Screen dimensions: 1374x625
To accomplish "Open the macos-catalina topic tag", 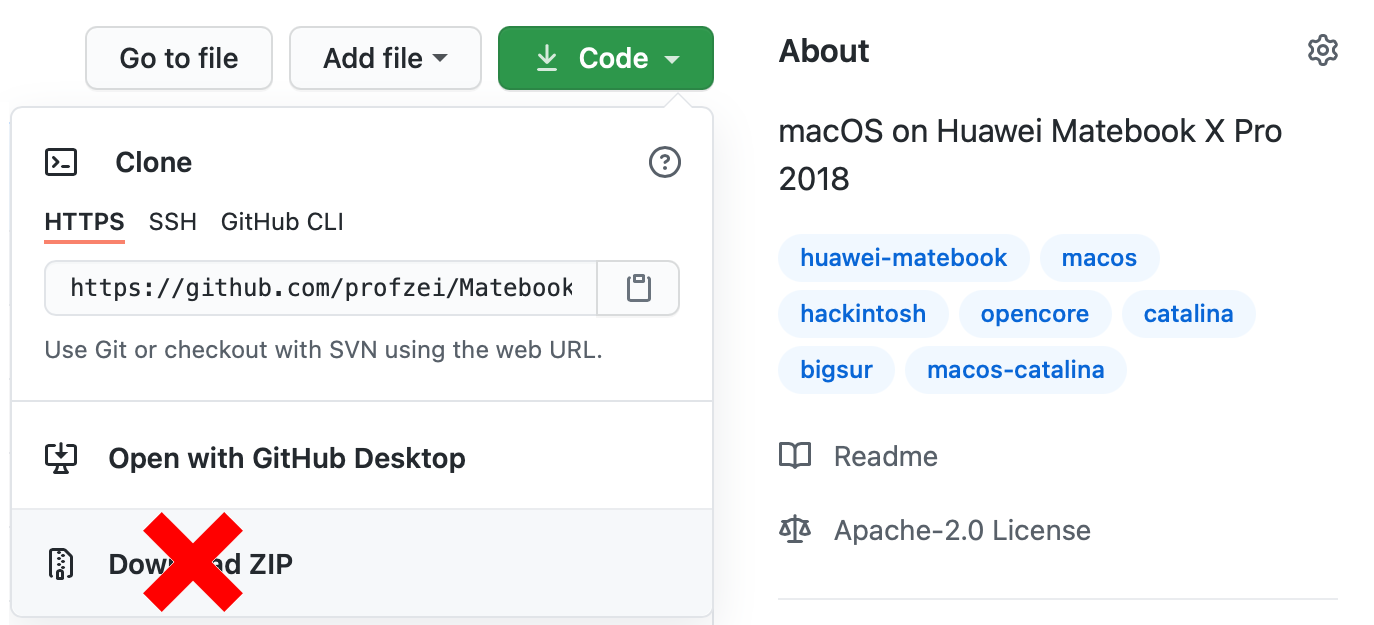I will [1016, 370].
